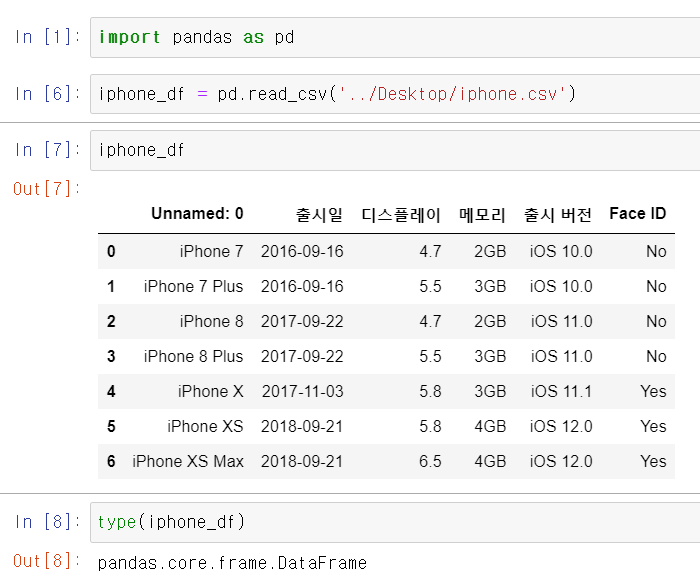Image resolution: width=700 pixels, height=580 pixels.
Task: Select the In [7] prompt label
Action: [47, 150]
